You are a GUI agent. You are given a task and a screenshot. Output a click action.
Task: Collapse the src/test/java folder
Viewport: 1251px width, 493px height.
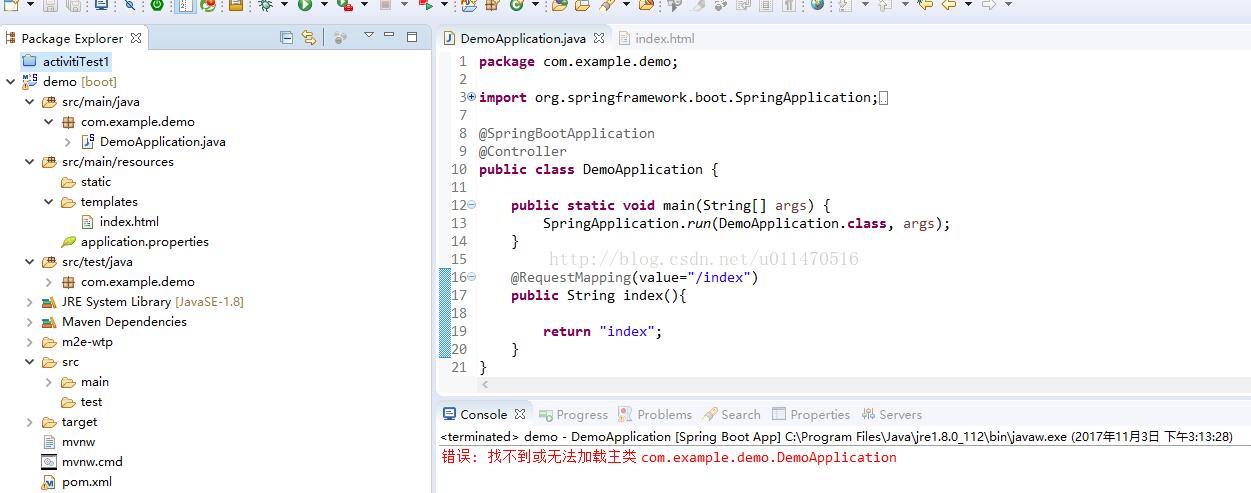(x=29, y=262)
